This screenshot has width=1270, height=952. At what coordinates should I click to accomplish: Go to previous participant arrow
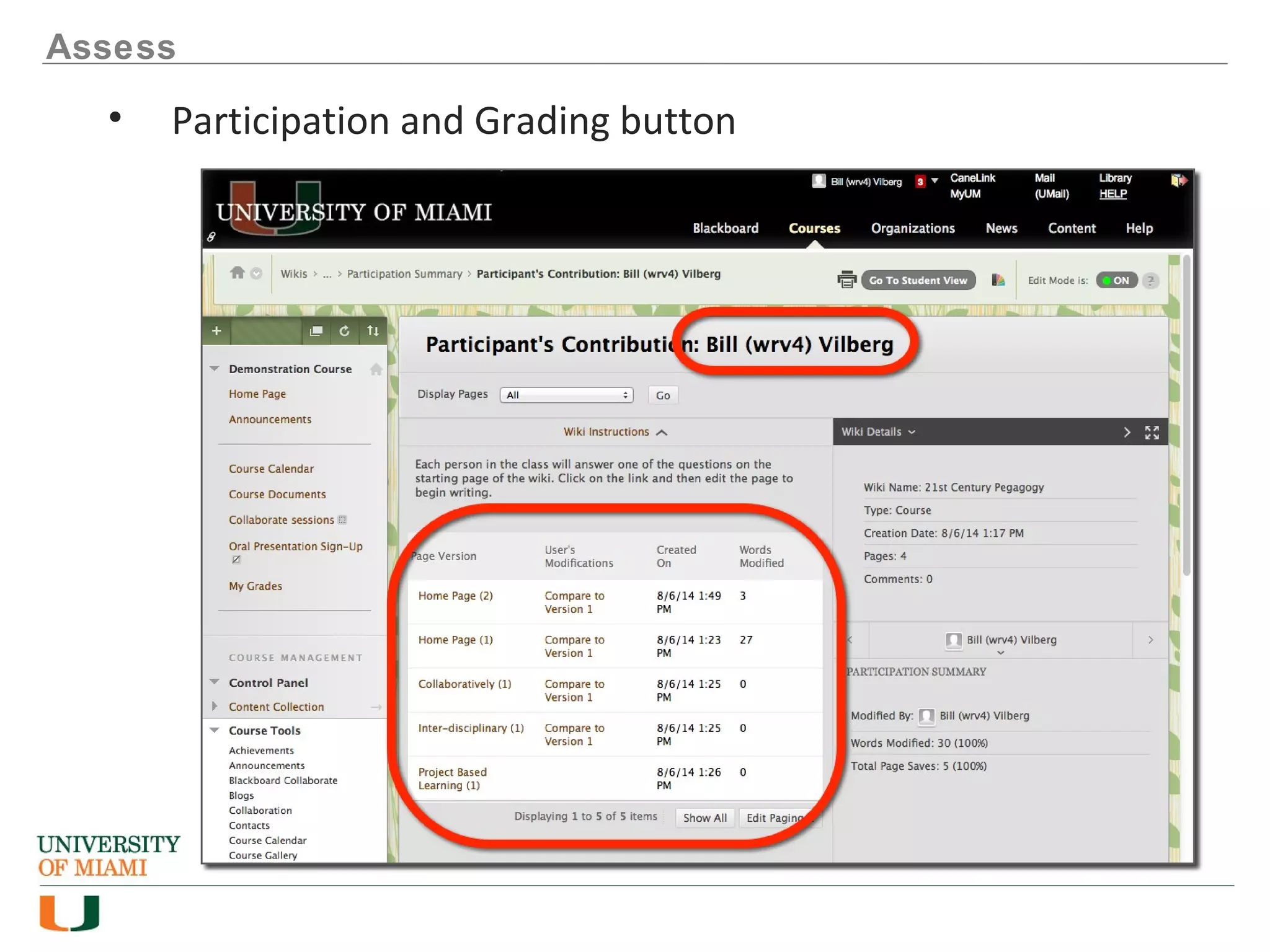pyautogui.click(x=851, y=640)
